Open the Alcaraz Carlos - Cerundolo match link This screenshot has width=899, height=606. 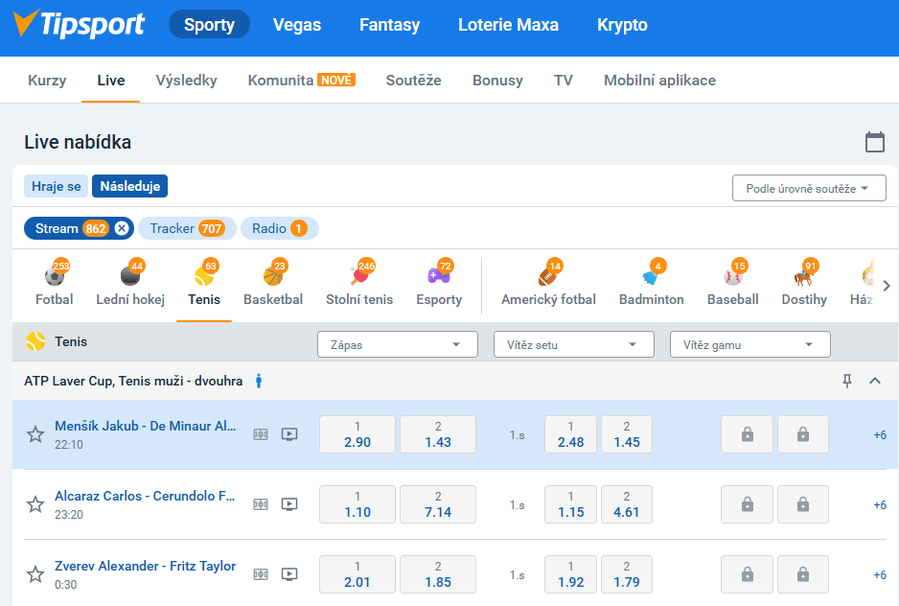coord(144,496)
